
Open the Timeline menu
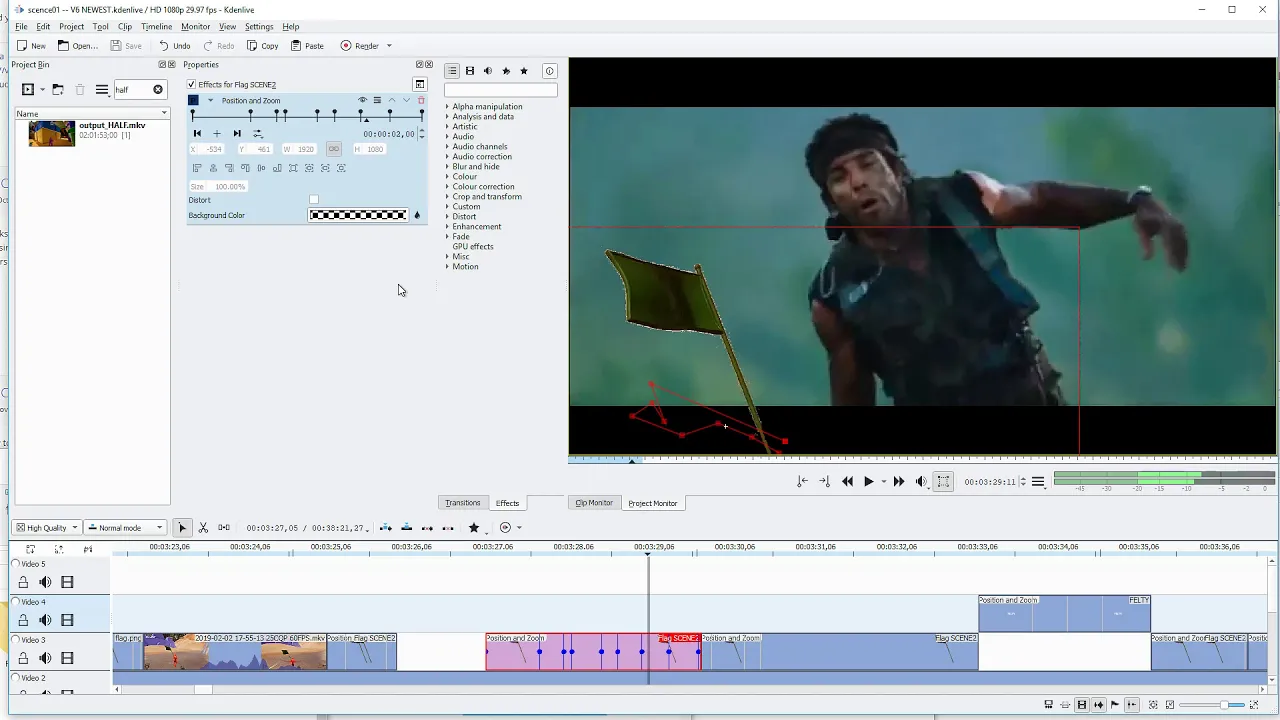tap(156, 27)
